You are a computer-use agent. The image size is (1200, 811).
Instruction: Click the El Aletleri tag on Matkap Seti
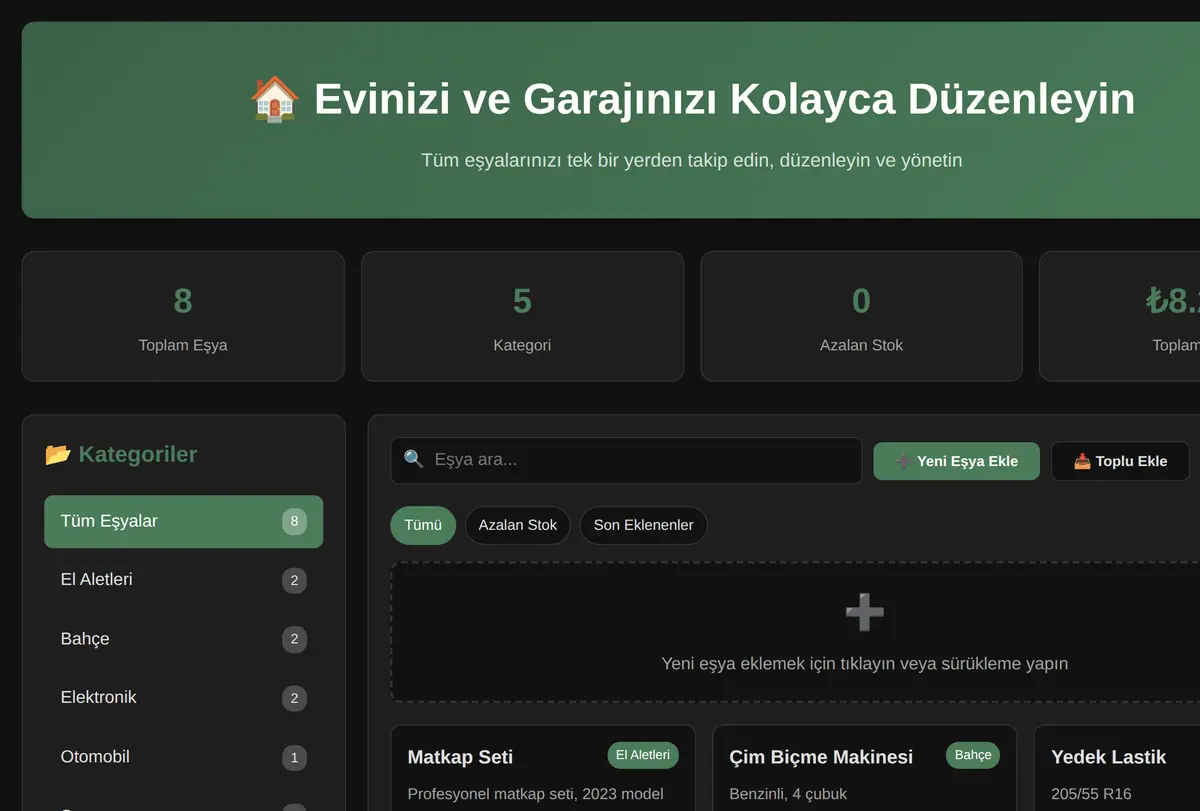pos(643,755)
